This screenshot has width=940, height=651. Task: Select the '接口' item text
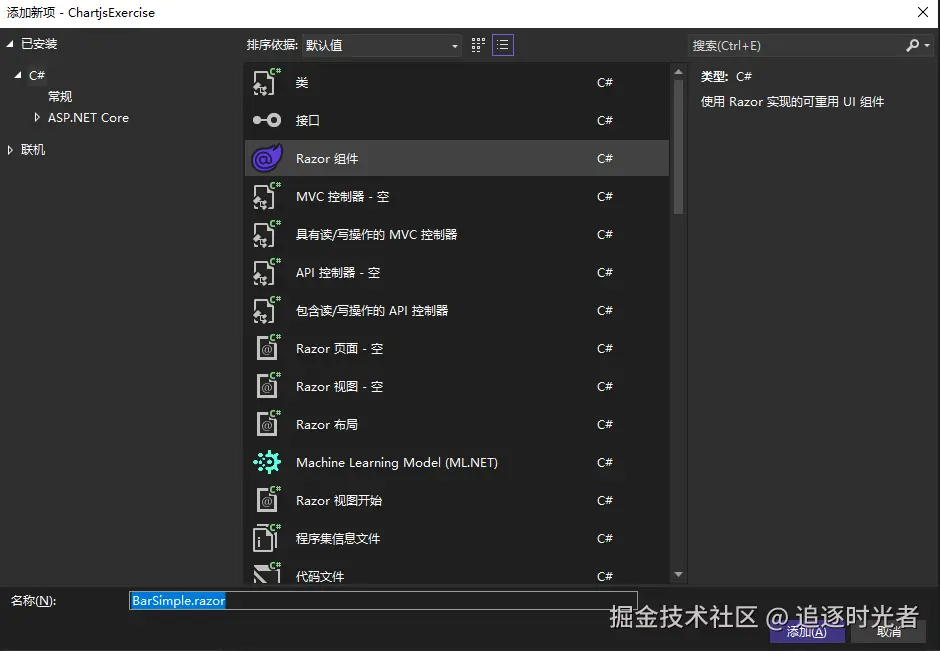pos(308,120)
